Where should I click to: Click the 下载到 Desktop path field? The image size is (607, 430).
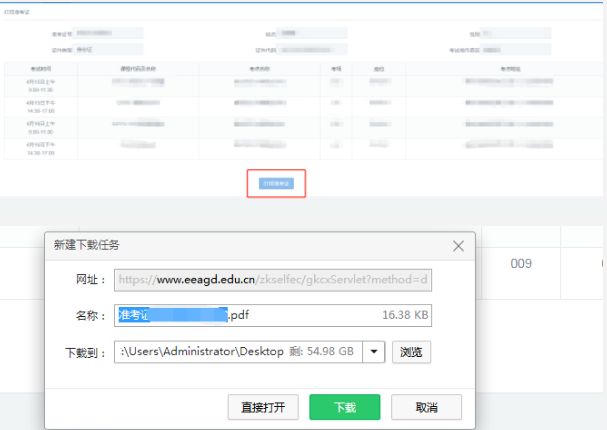pyautogui.click(x=238, y=352)
